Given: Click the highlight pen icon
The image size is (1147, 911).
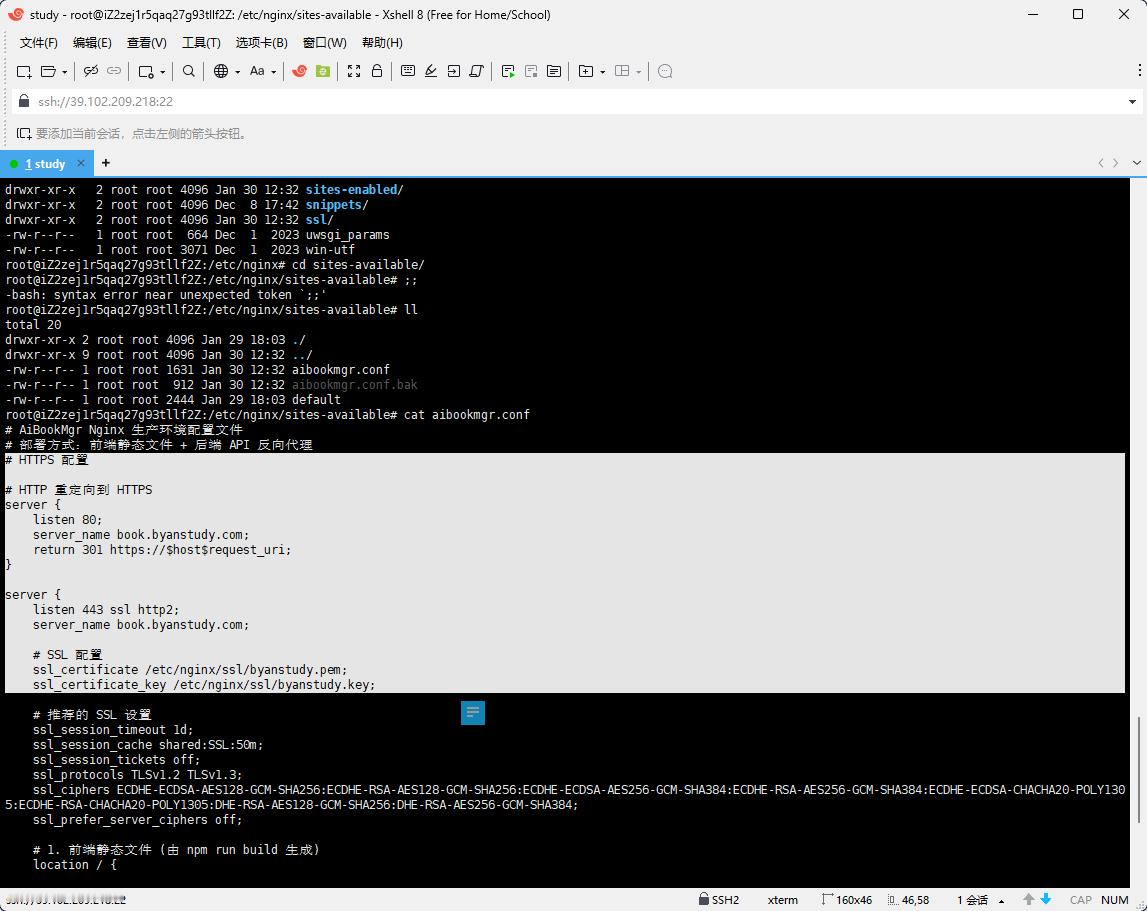Looking at the screenshot, I should point(431,71).
